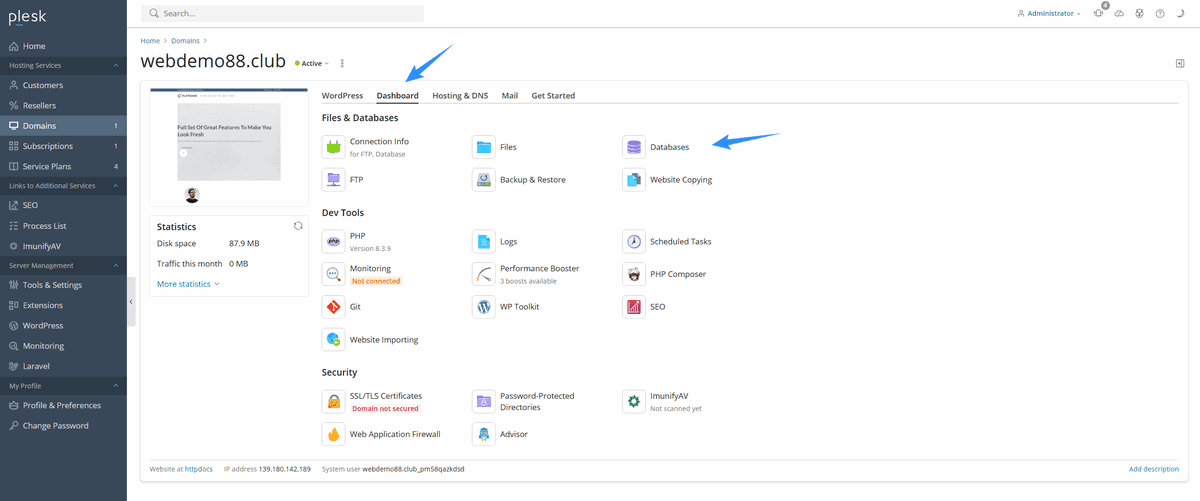Open the httpdocs link

(201, 468)
